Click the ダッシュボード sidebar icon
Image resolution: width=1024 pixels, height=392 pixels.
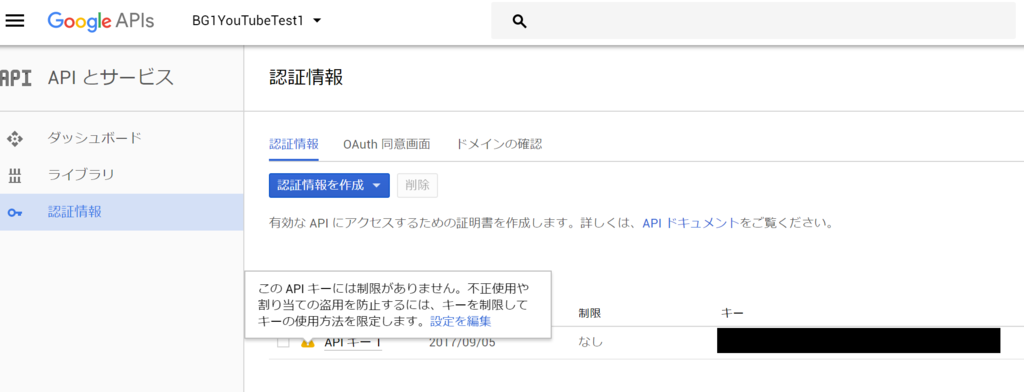[14, 139]
